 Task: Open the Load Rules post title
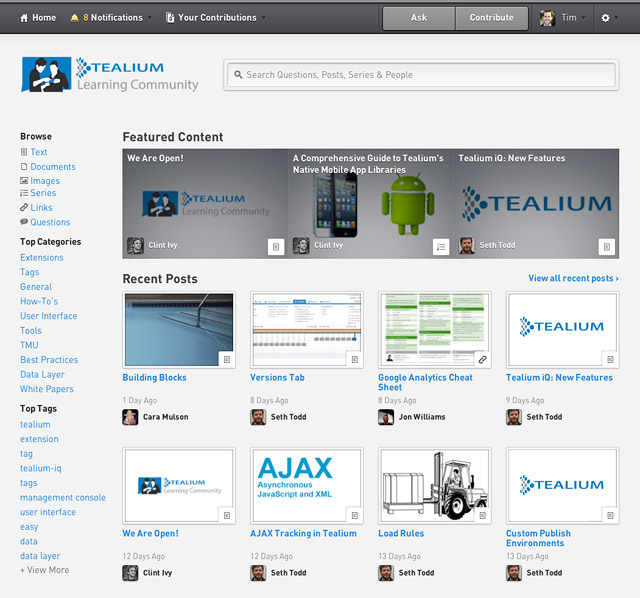click(401, 534)
